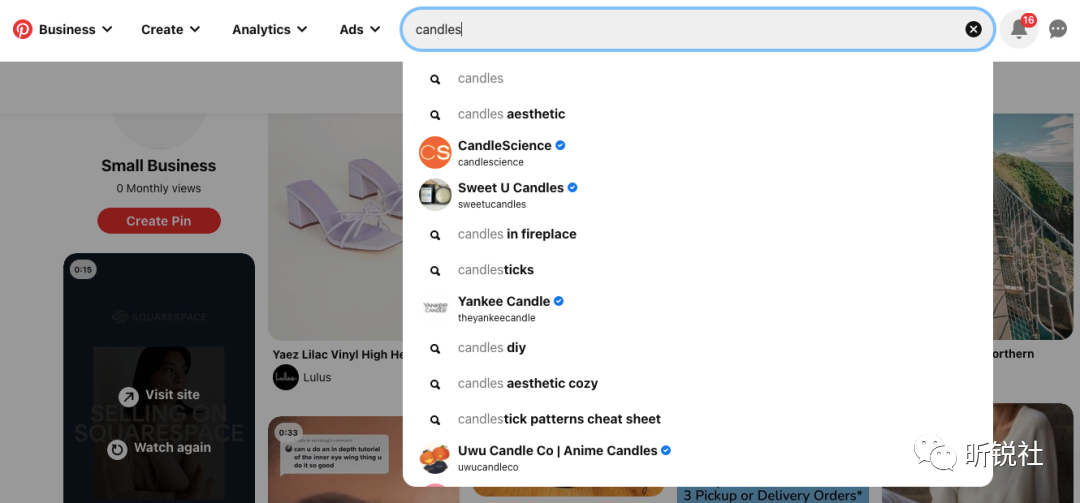Screen dimensions: 1080x503
Task: Click the Yankee Candle logo avatar
Action: point(435,308)
